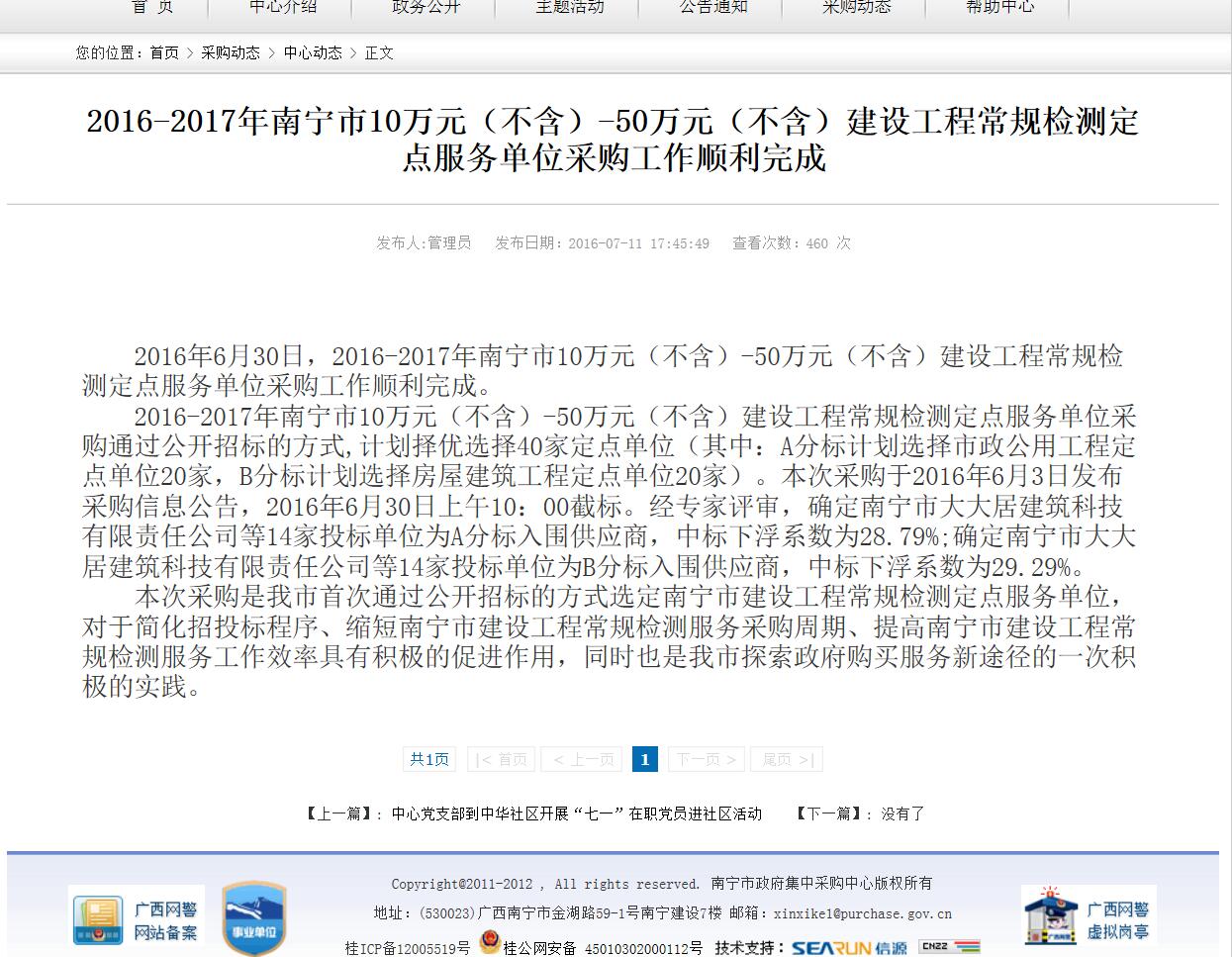Screen dimensions: 1232x957
Task: Open the SEARUN 信源 tech support logo
Action: pos(849,947)
